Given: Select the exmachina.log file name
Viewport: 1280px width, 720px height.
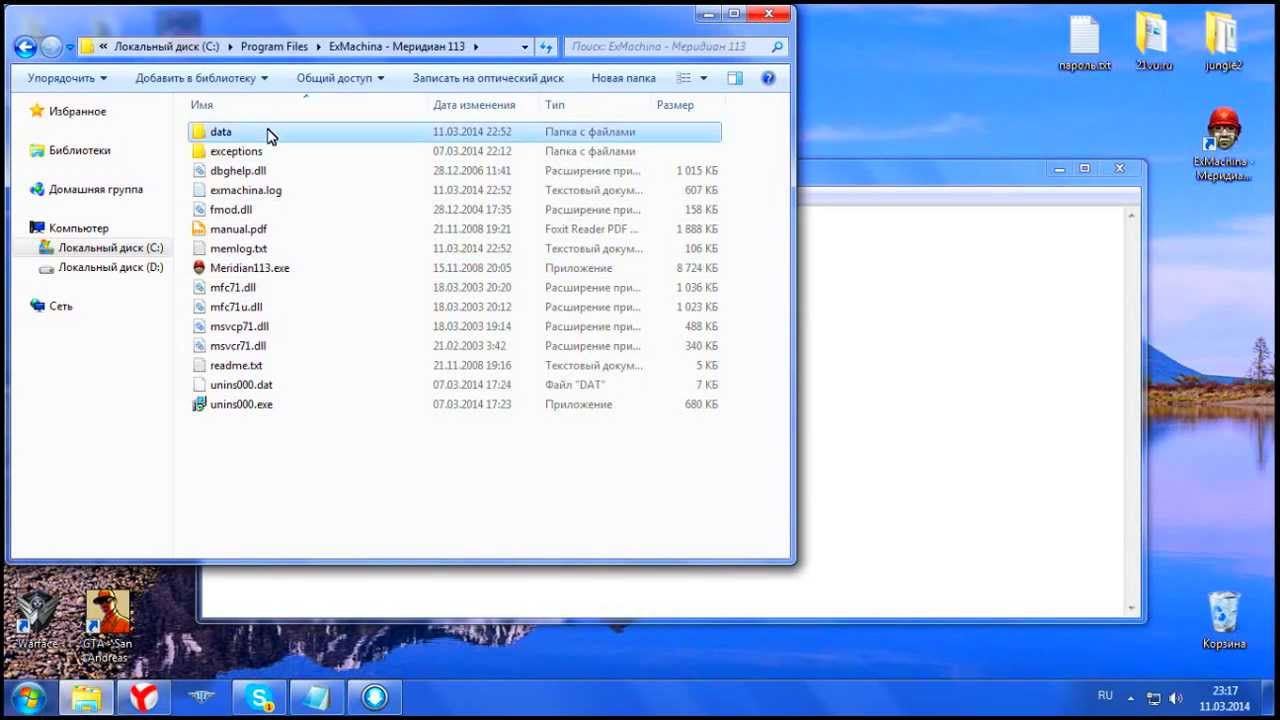Looking at the screenshot, I should (x=246, y=190).
